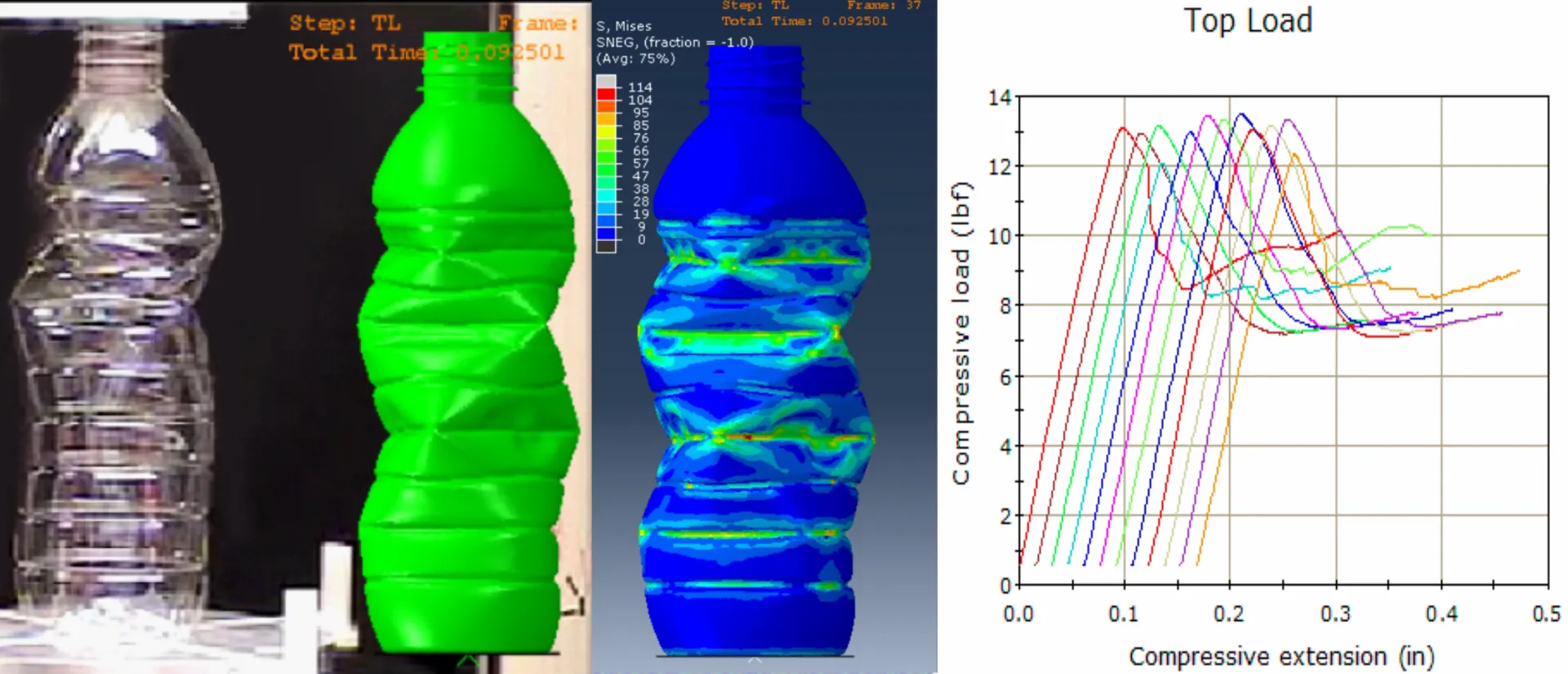Screen dimensions: 1568x674
Task: Select the "Compressive extension (in)" axis label
Action: 1281,656
